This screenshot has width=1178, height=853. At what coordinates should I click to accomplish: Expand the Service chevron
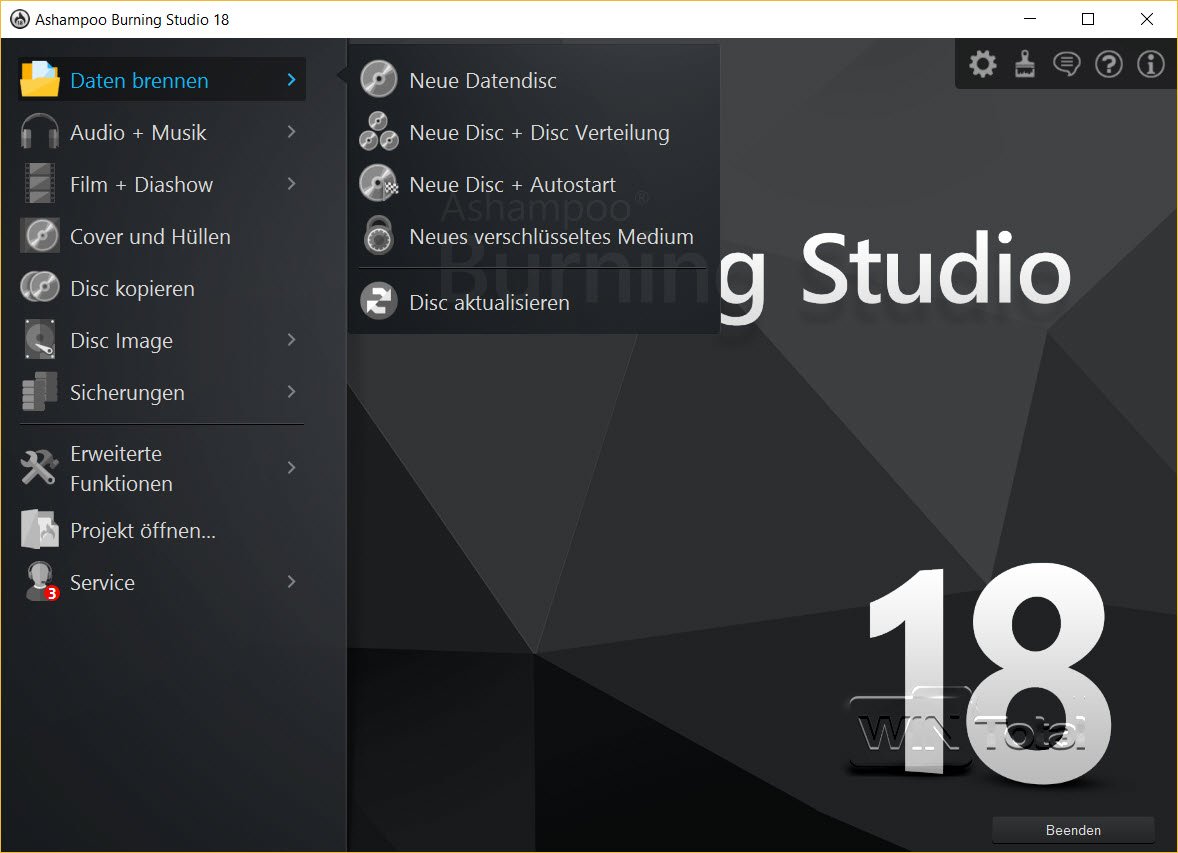pyautogui.click(x=291, y=582)
